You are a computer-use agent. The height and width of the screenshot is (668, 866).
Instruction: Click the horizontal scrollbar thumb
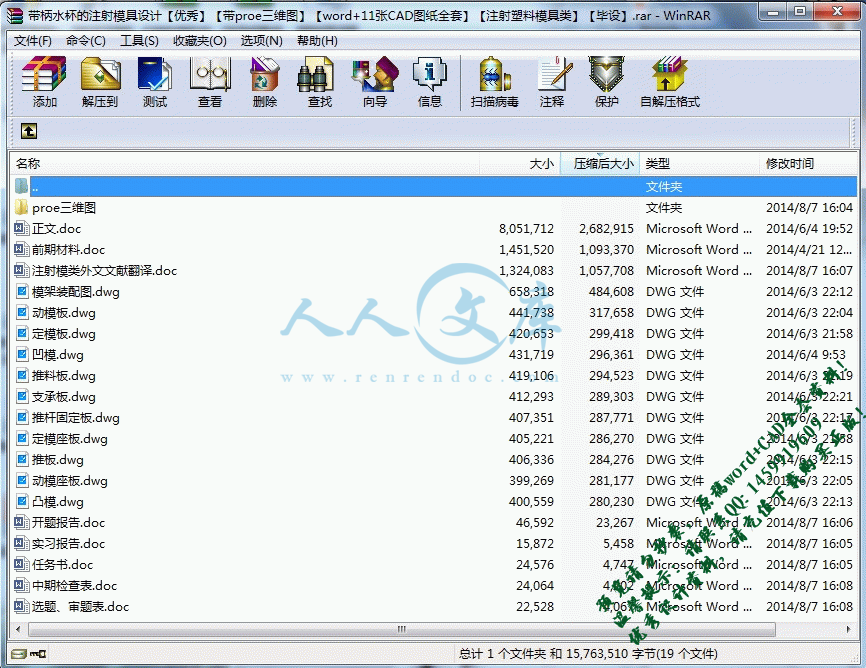[402, 629]
